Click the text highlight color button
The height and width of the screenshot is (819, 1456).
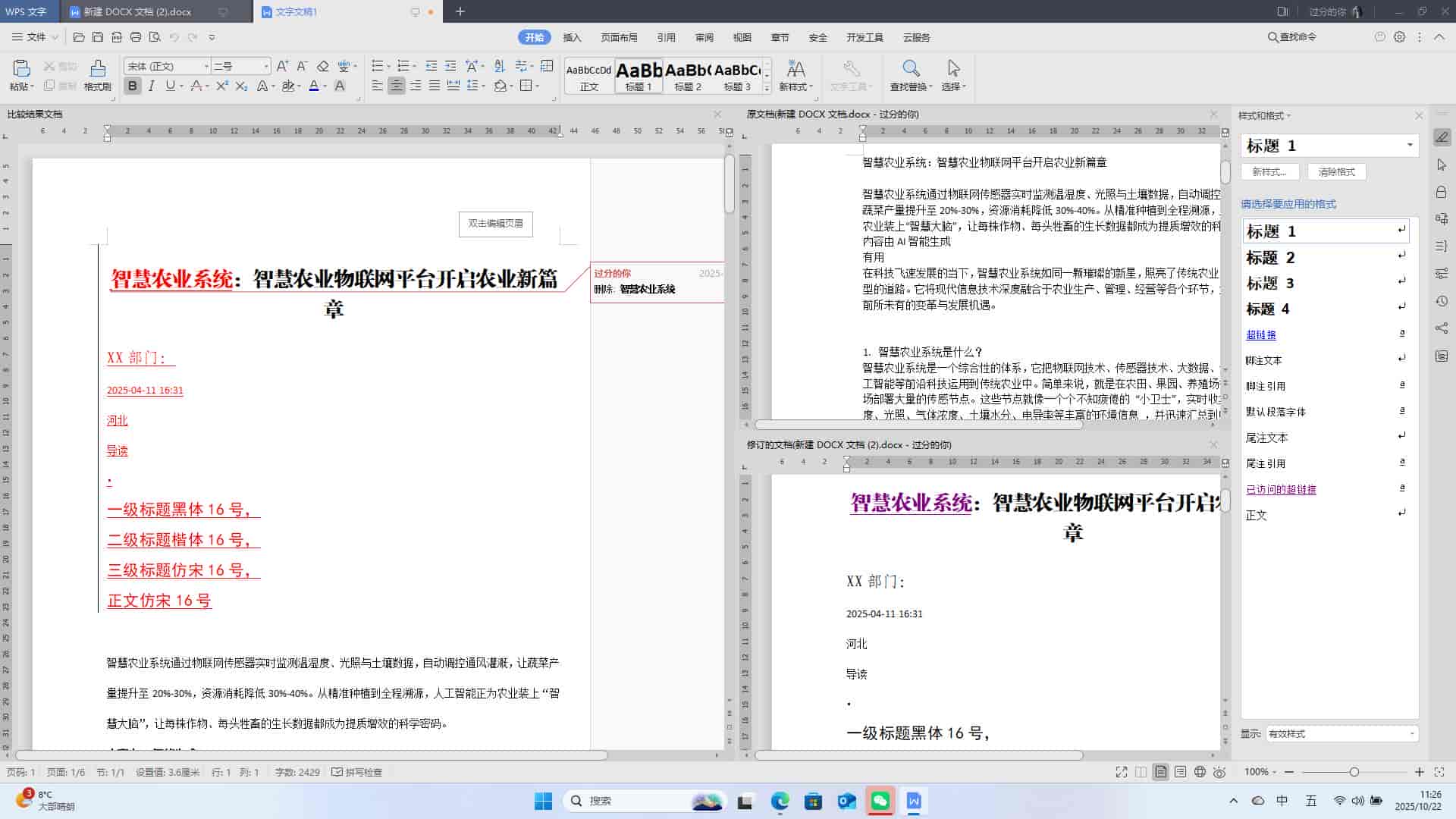click(x=287, y=86)
